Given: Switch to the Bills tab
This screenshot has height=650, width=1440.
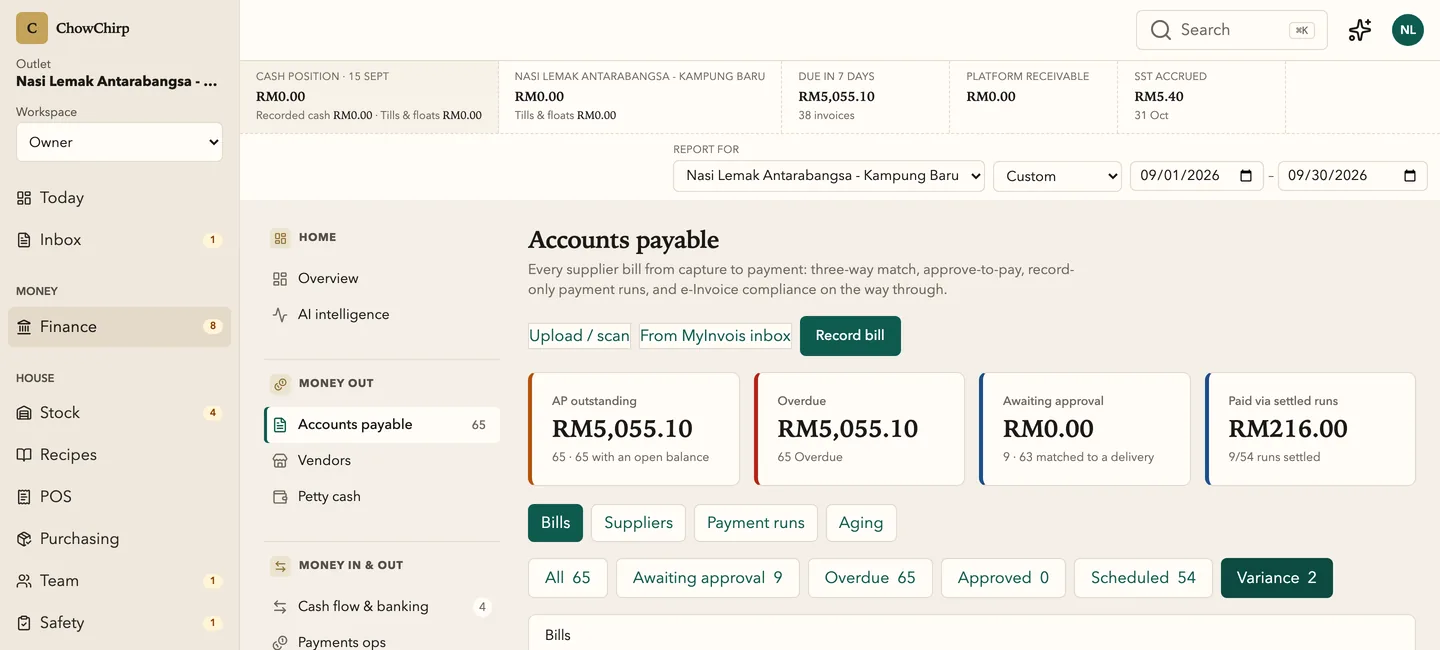Looking at the screenshot, I should pyautogui.click(x=555, y=523).
